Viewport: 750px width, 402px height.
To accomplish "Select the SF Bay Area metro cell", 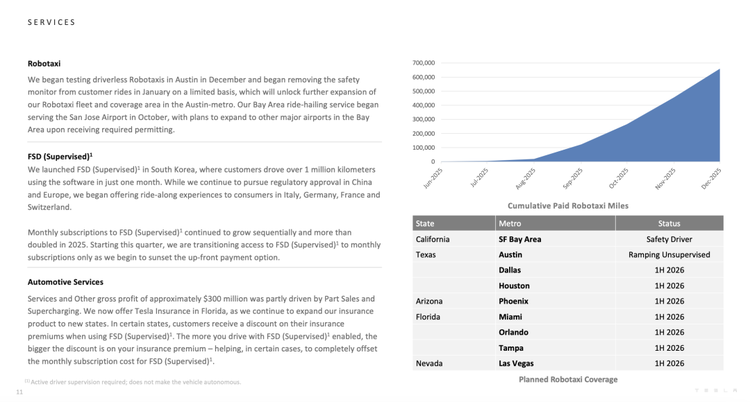I will point(520,239).
